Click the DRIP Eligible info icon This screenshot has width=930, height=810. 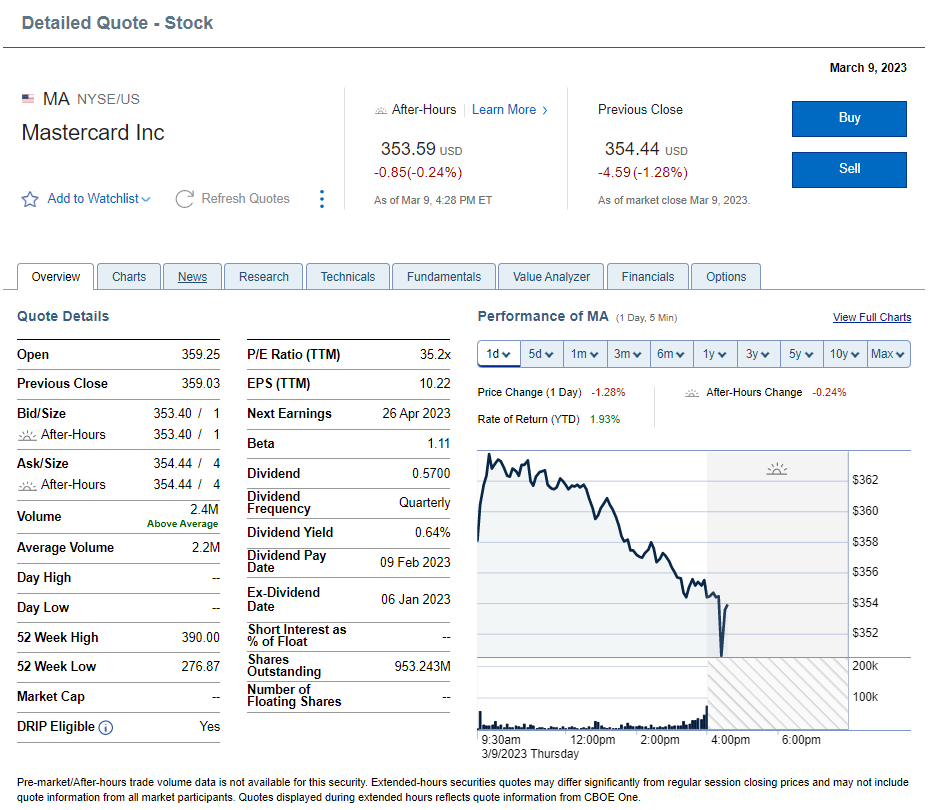tap(106, 728)
